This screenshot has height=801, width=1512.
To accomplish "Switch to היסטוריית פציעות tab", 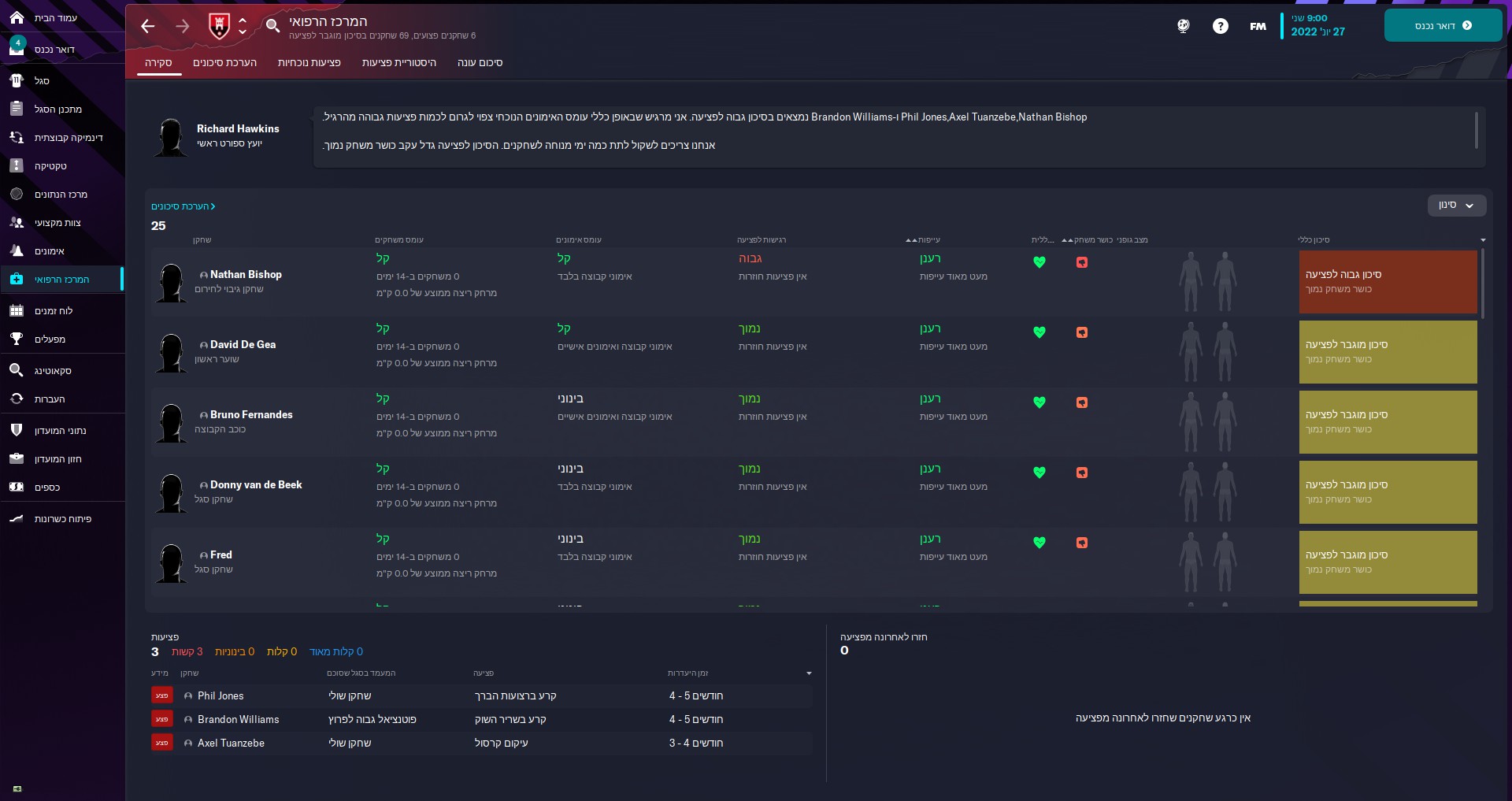I will coord(399,62).
